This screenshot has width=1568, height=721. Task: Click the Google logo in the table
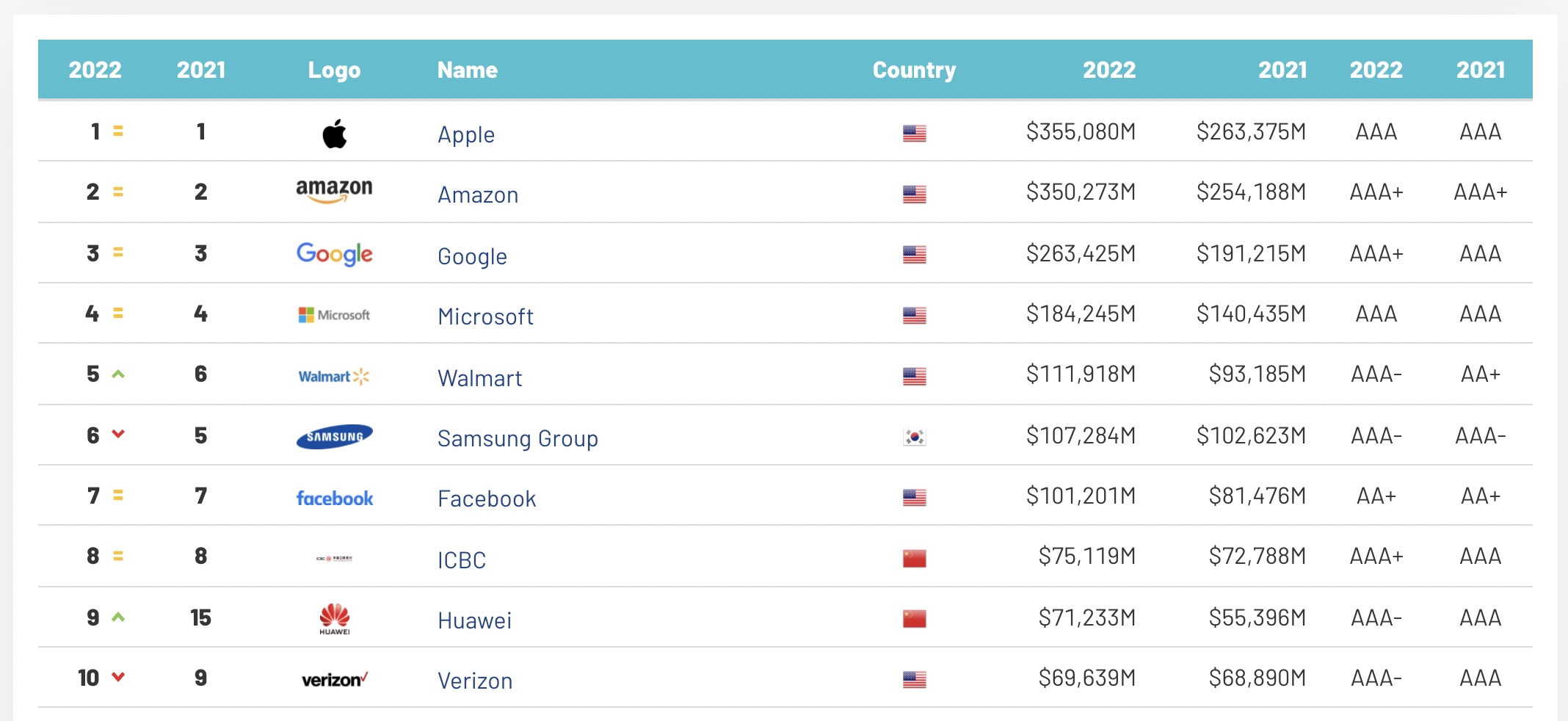coord(334,254)
